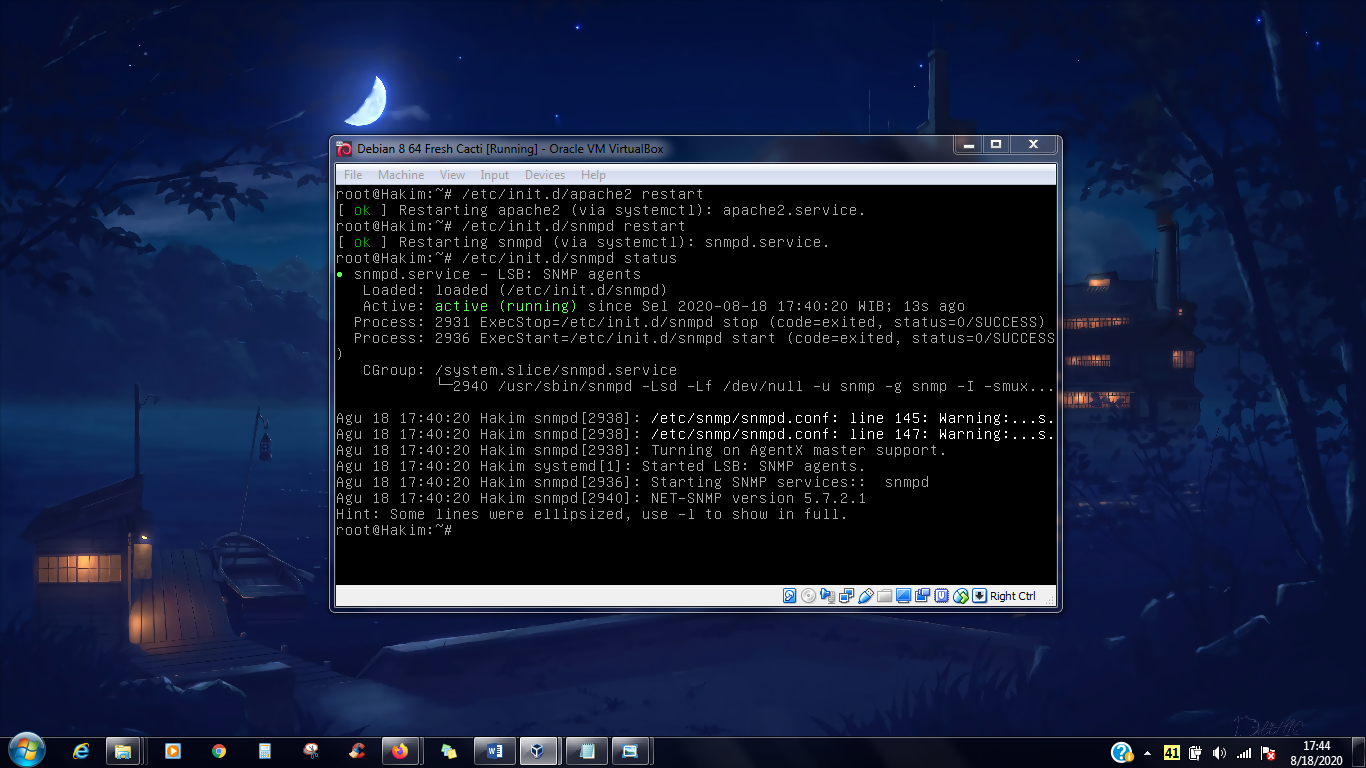Click the optical drive status bar icon

coord(808,596)
